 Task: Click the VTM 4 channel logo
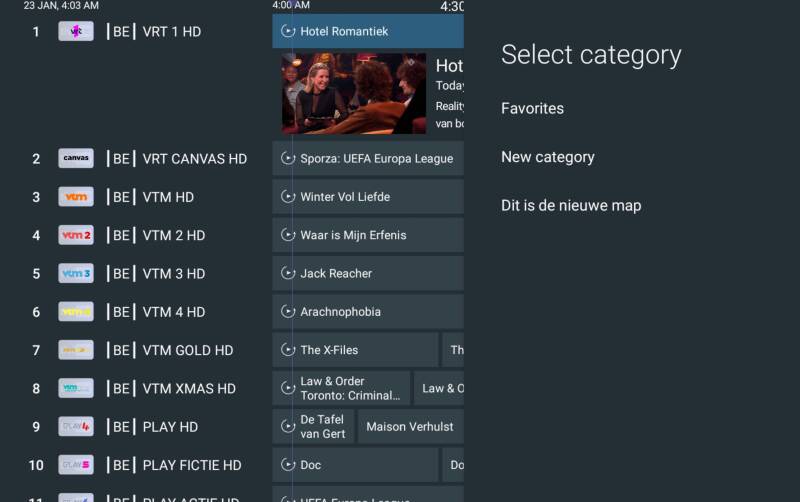click(x=76, y=312)
